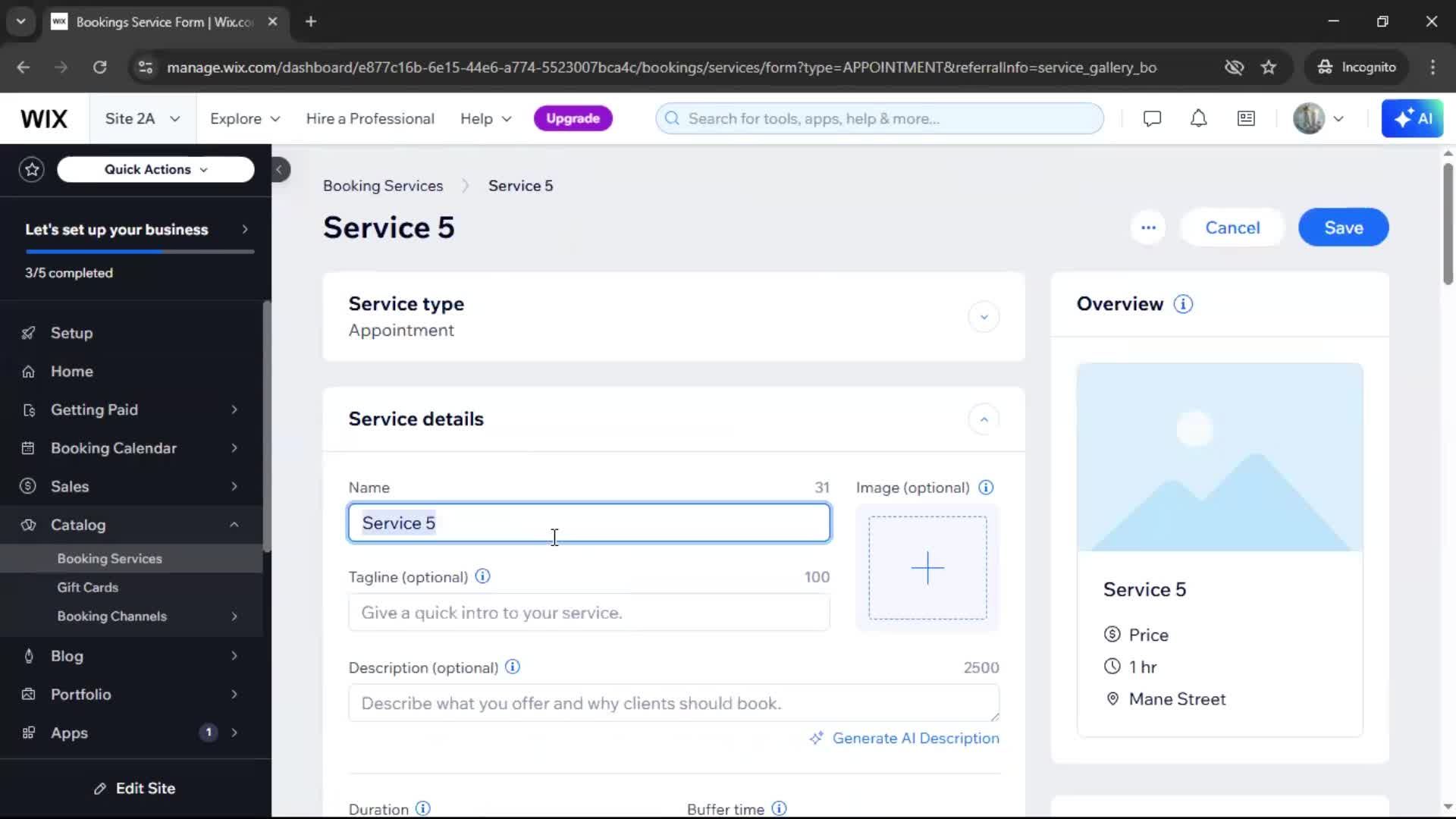The height and width of the screenshot is (819, 1456).
Task: Click the Description info icon
Action: pos(513,667)
